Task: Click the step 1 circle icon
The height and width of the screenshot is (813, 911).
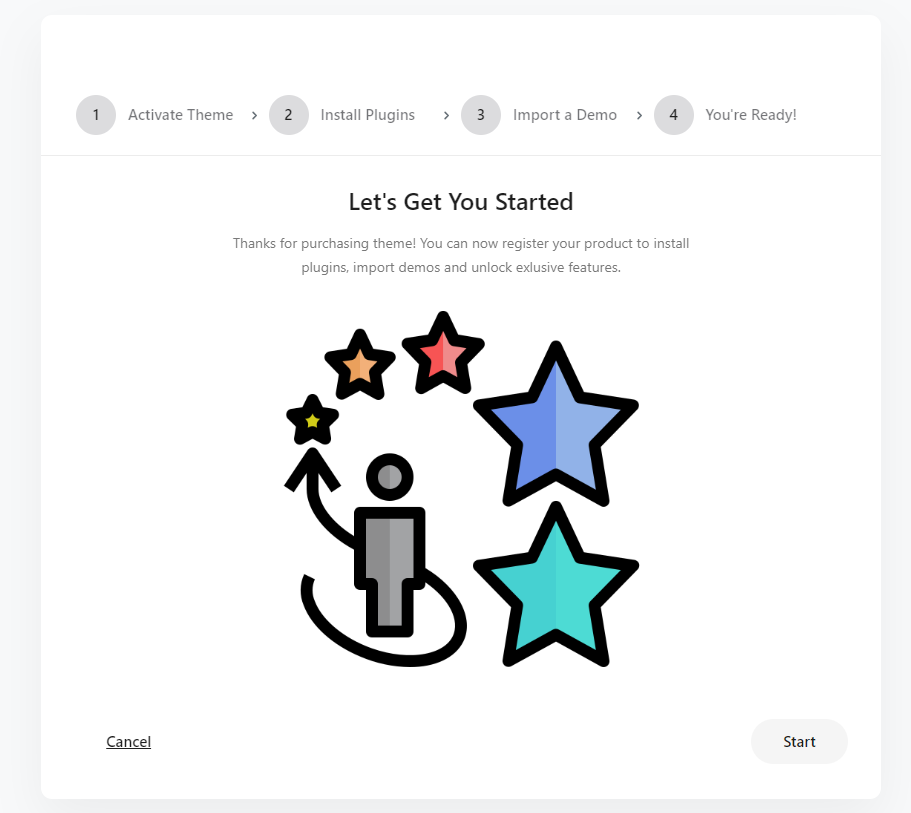Action: (x=96, y=115)
